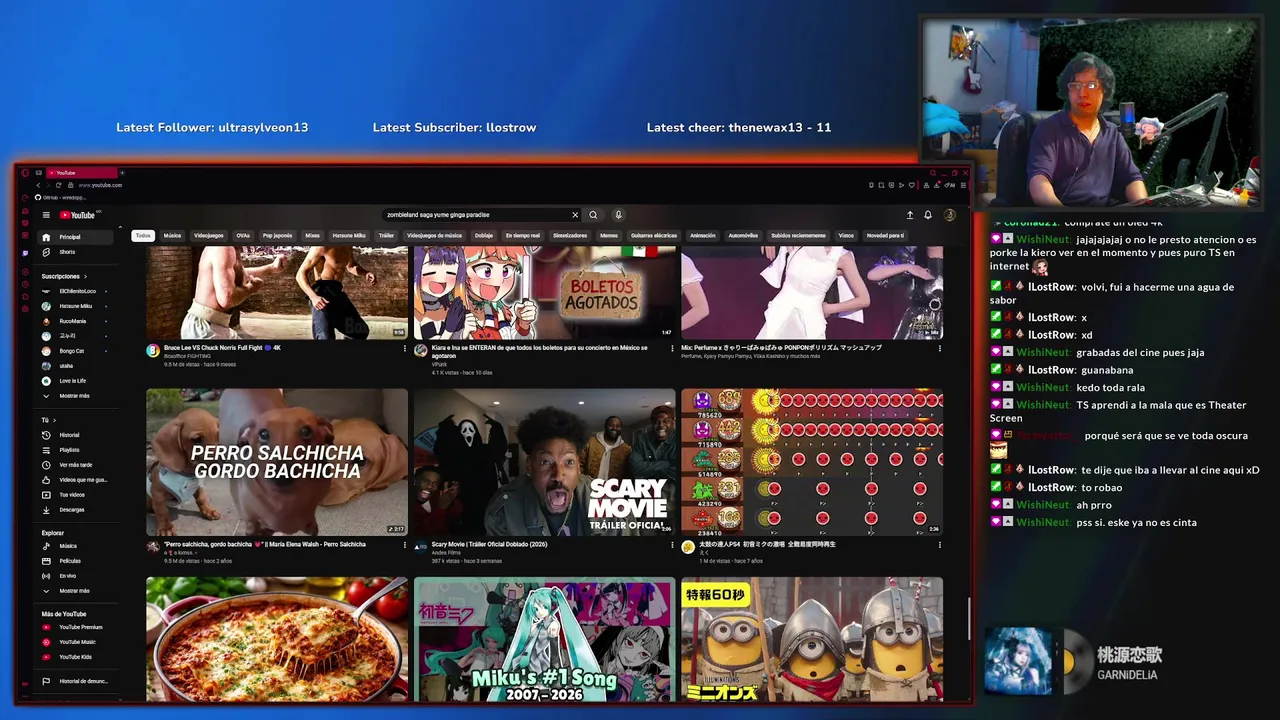Reload the page in browser toolbar
Viewport: 1280px width, 720px height.
(x=61, y=185)
